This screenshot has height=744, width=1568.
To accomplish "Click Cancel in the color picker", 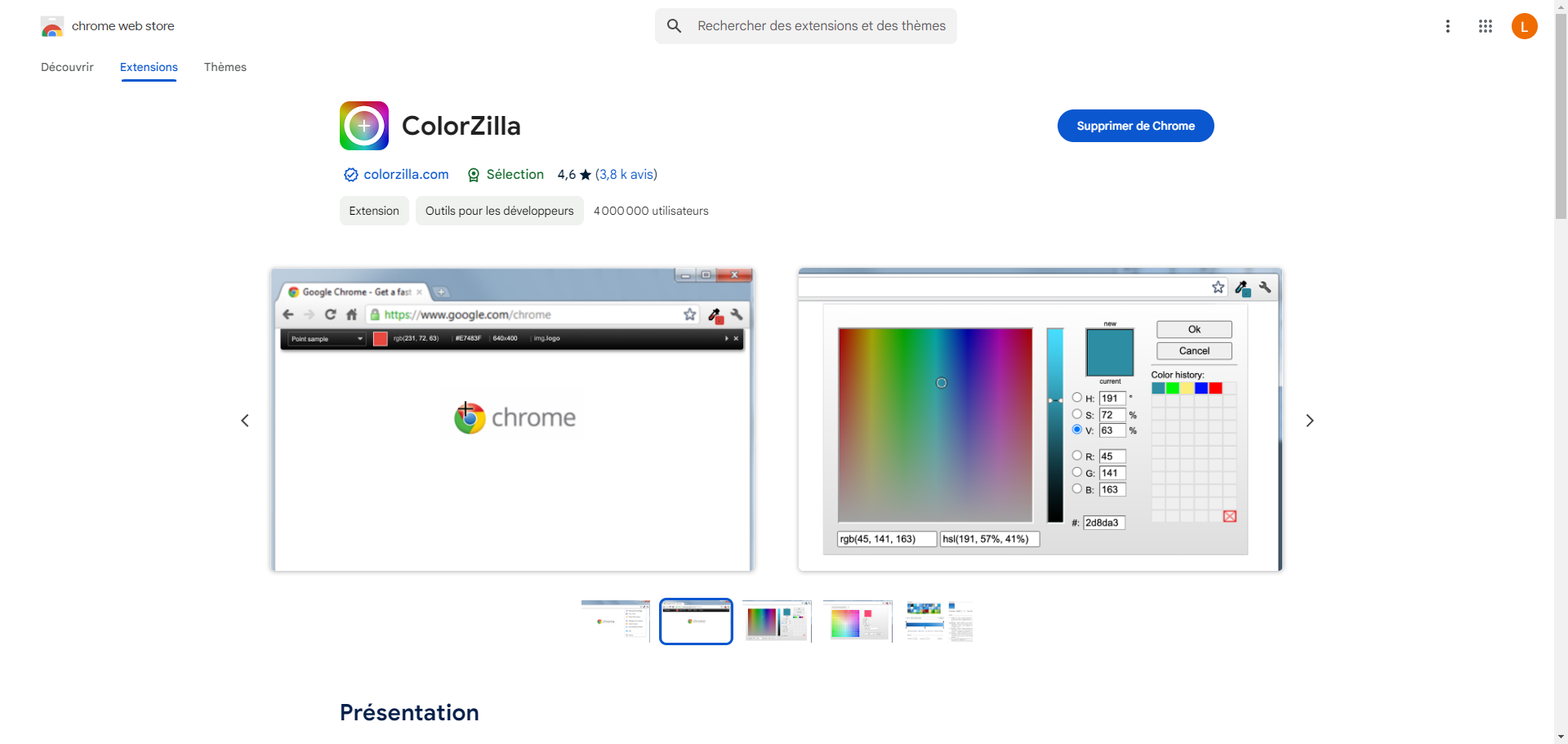I will pos(1194,350).
